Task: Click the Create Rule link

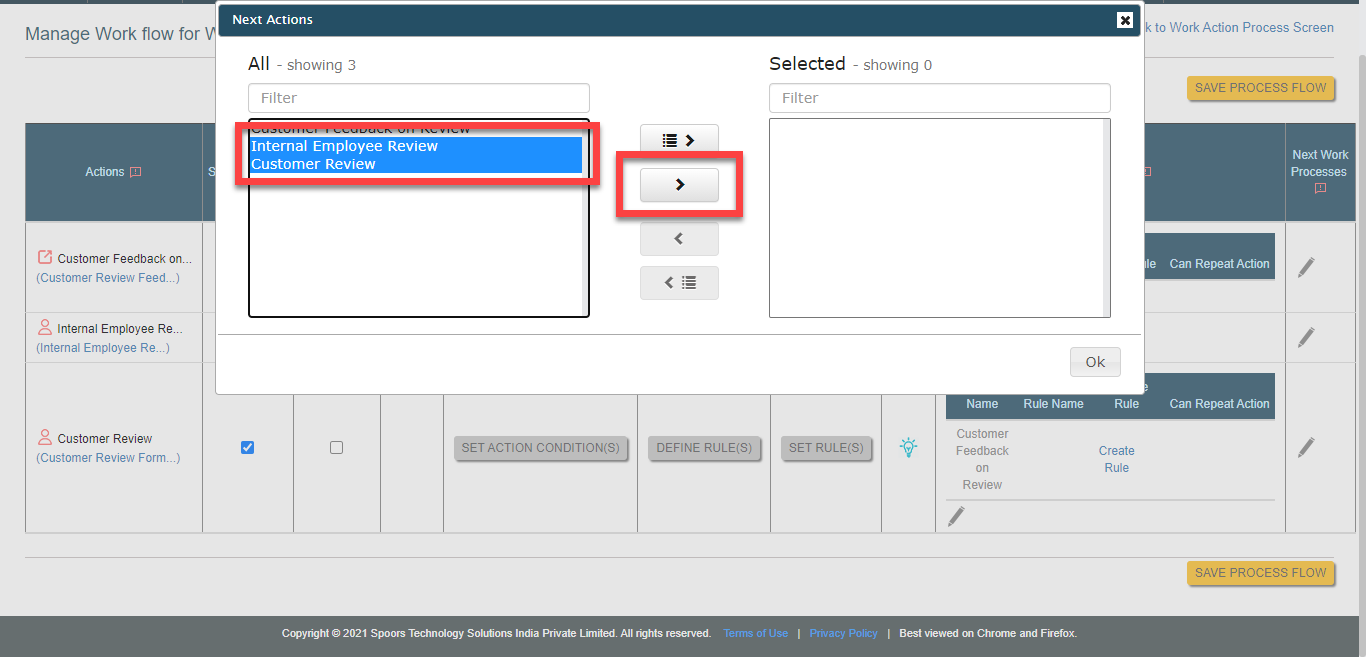Action: click(1116, 458)
